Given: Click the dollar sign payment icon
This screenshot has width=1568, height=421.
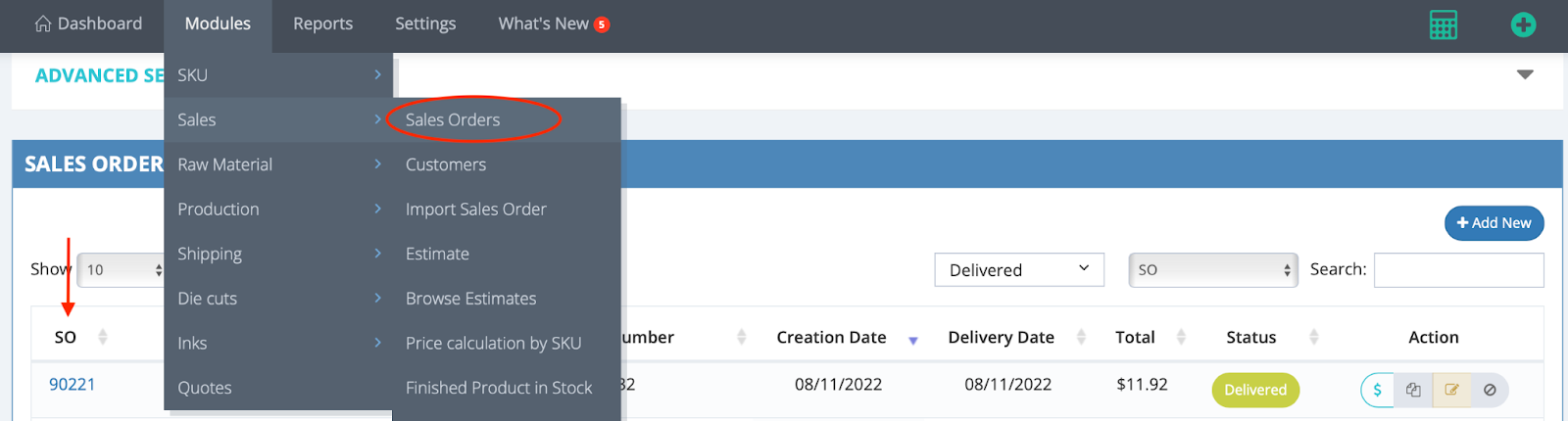Looking at the screenshot, I should click(1377, 390).
